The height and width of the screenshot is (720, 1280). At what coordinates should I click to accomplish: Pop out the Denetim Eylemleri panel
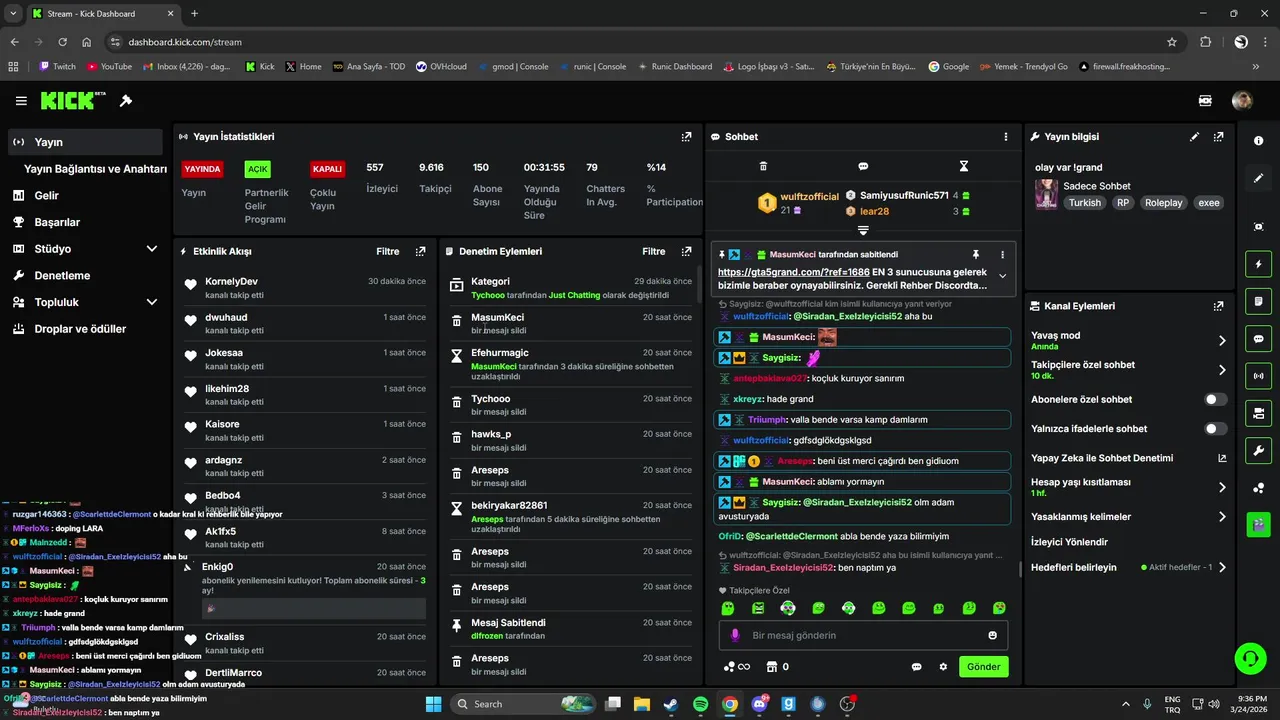(686, 252)
